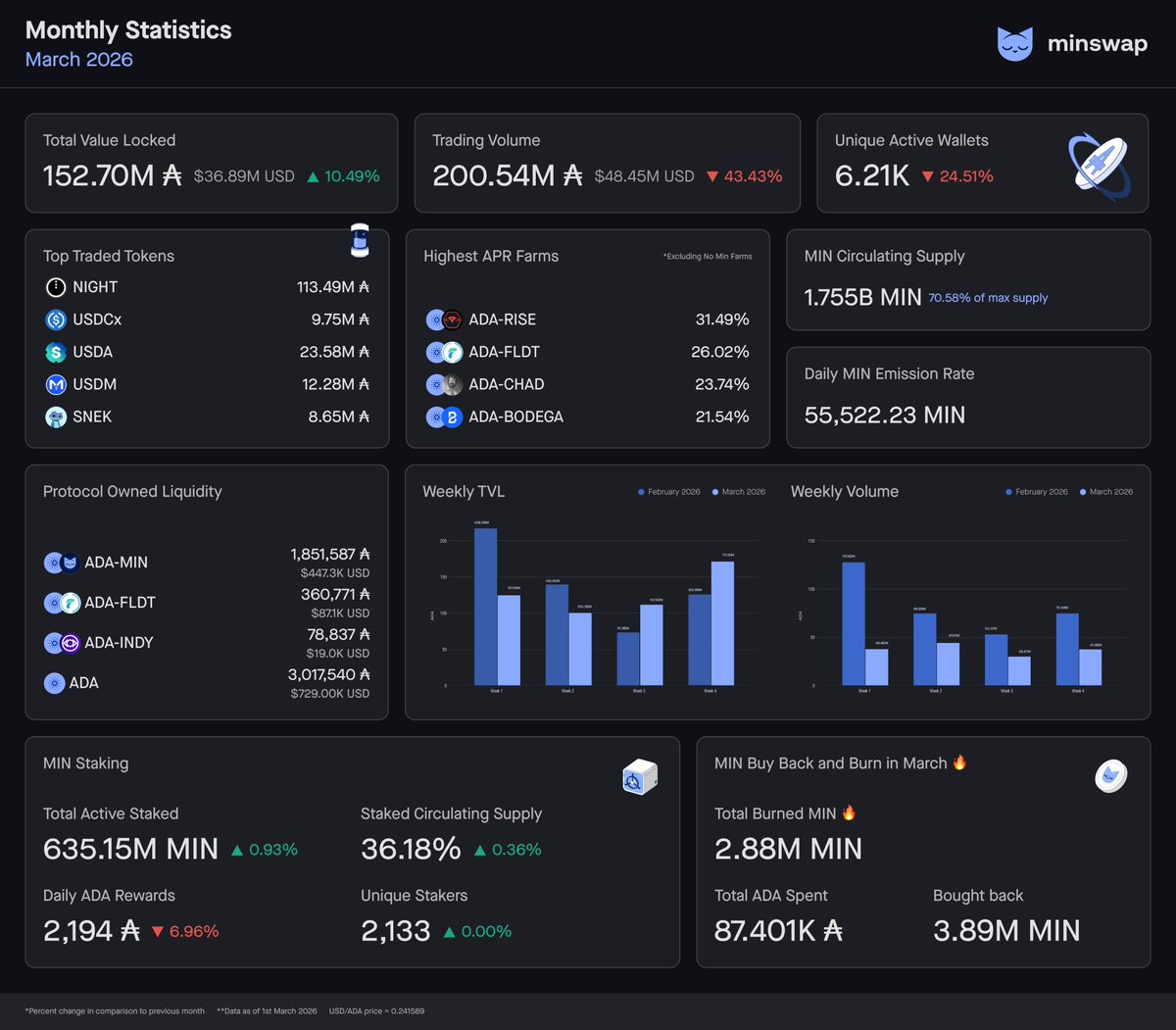Click the fire emoji after 'Burn in March'
Screen dimensions: 1176x1030
tap(959, 762)
